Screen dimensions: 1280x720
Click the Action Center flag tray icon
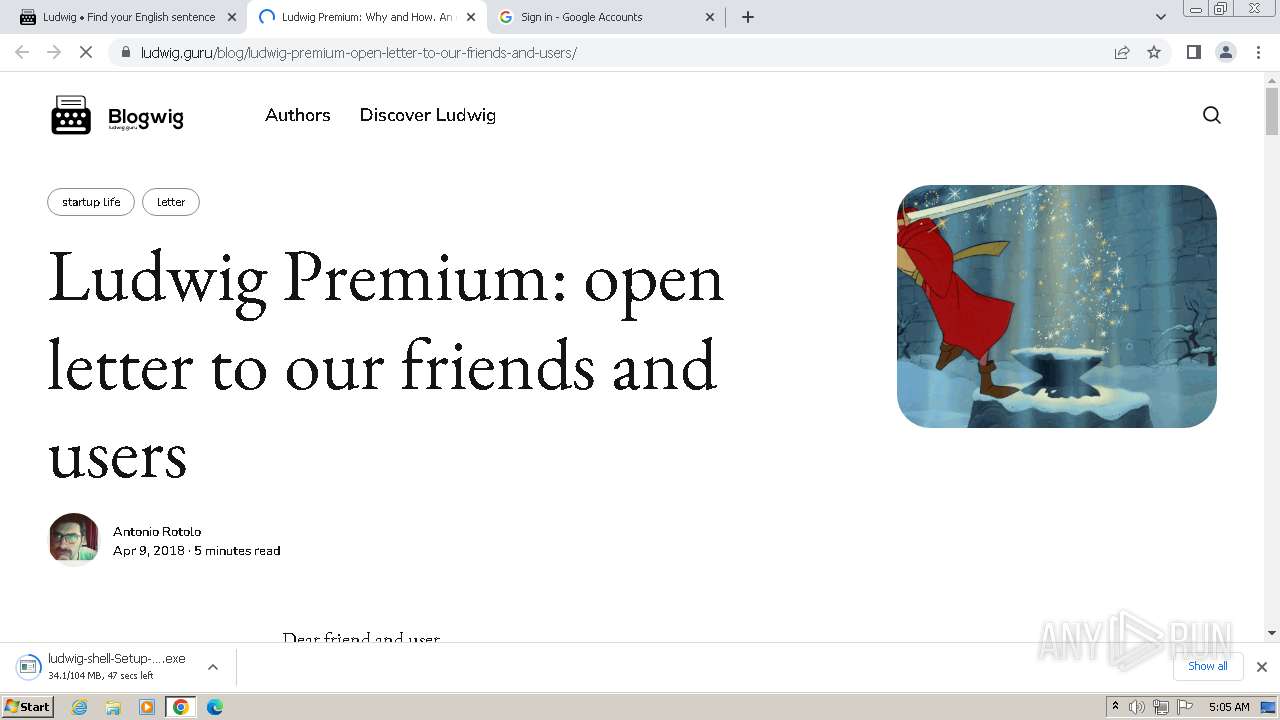click(1185, 707)
